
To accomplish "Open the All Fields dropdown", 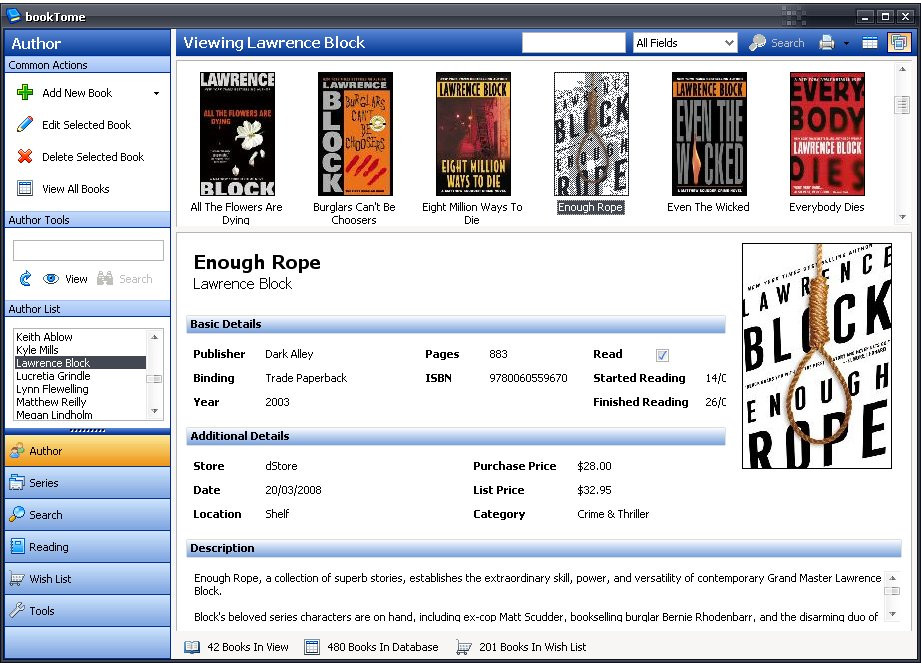I will (x=685, y=43).
